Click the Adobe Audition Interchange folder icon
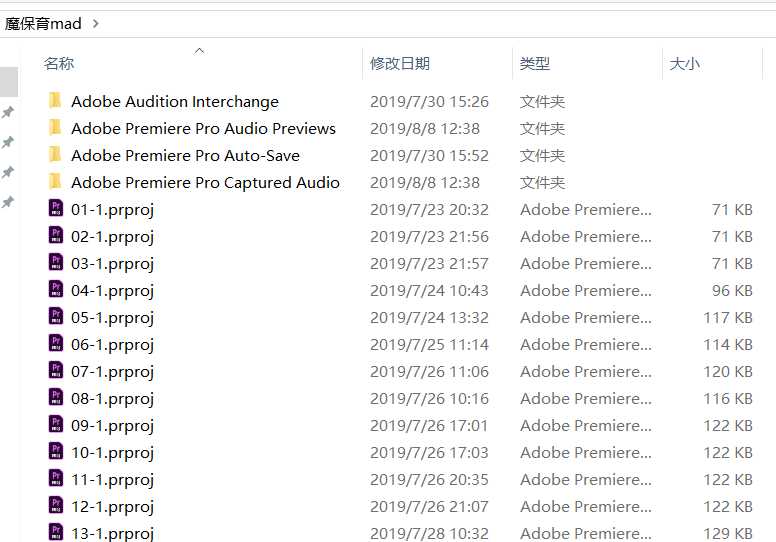The image size is (776, 542). click(55, 100)
